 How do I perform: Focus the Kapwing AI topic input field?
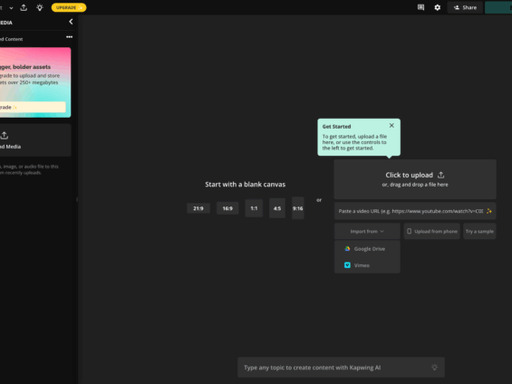[x=341, y=367]
